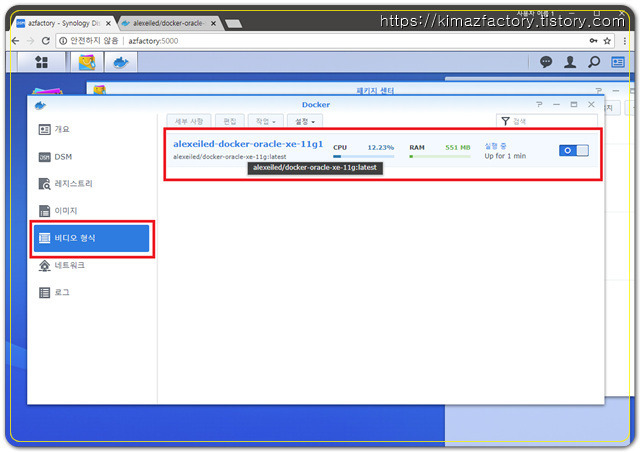Select DSM in the Docker sidebar
This screenshot has height=452, width=640.
coord(92,157)
